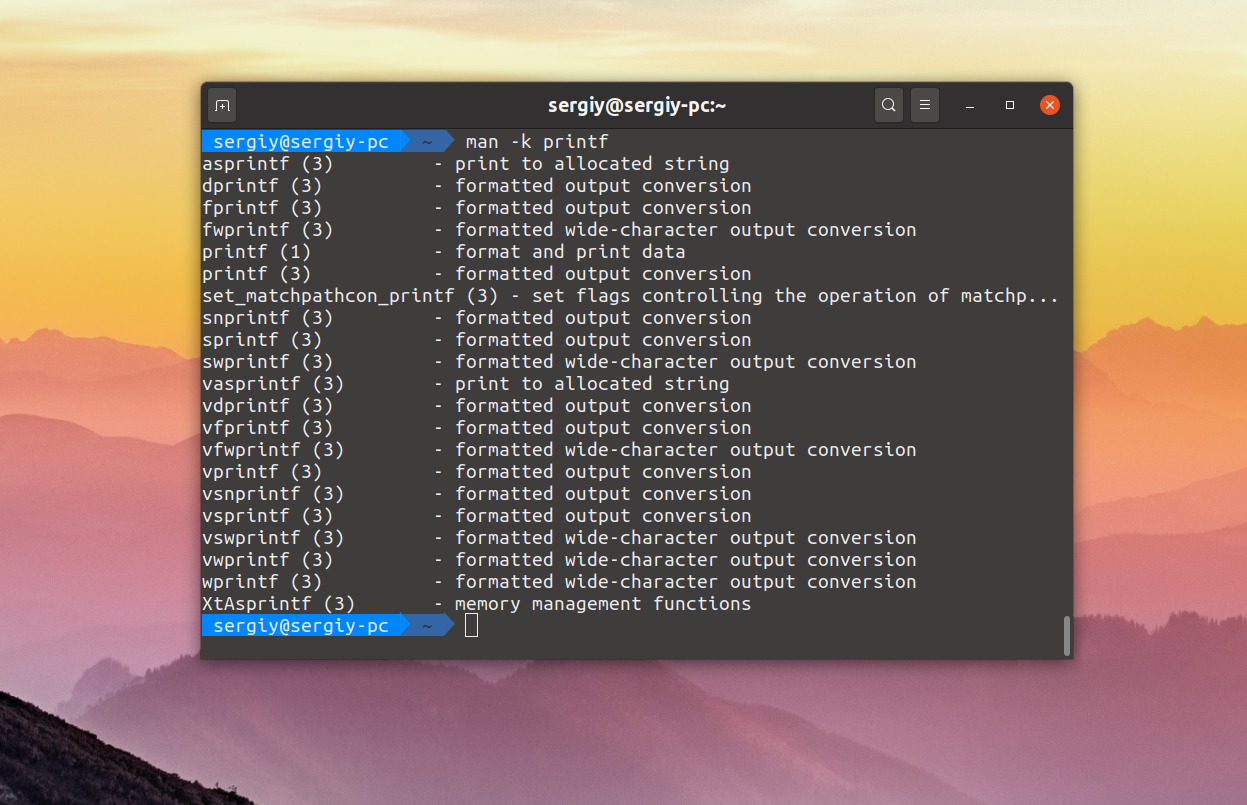
Task: Click the fprintf (3) entry
Action: 262,208
